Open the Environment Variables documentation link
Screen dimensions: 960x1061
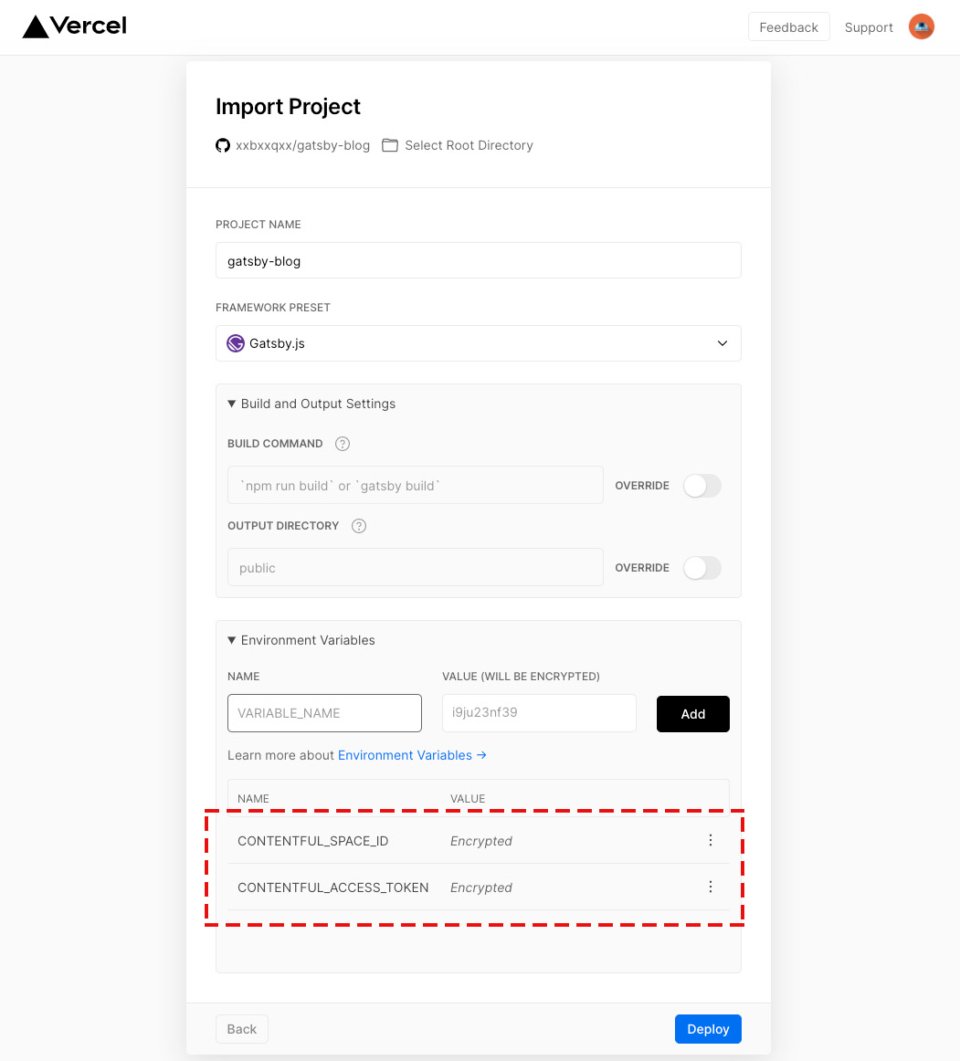point(412,755)
